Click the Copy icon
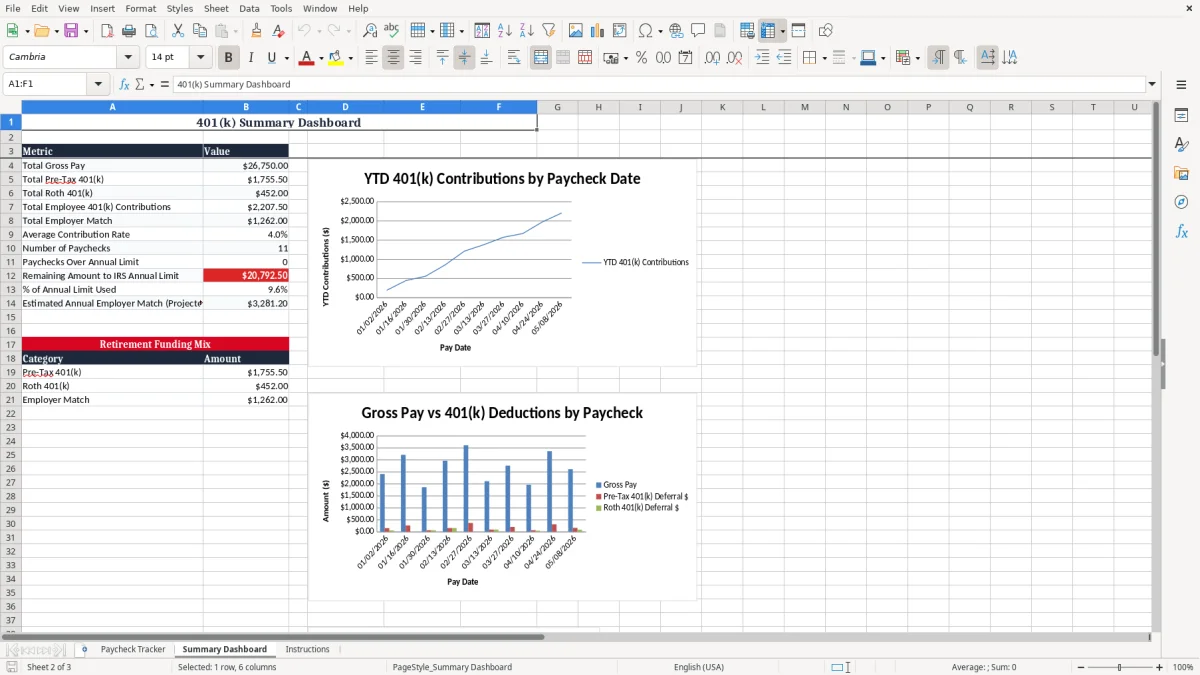The width and height of the screenshot is (1200, 675). (x=199, y=31)
